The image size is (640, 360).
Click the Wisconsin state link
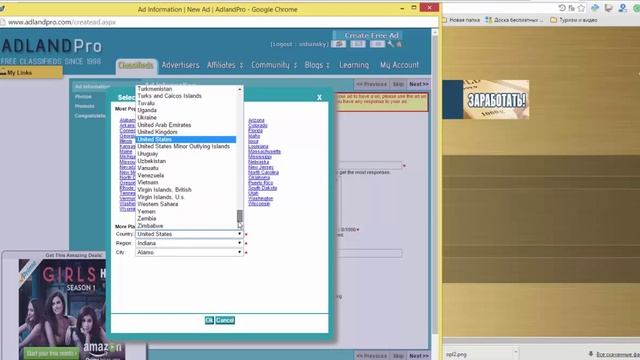click(259, 203)
